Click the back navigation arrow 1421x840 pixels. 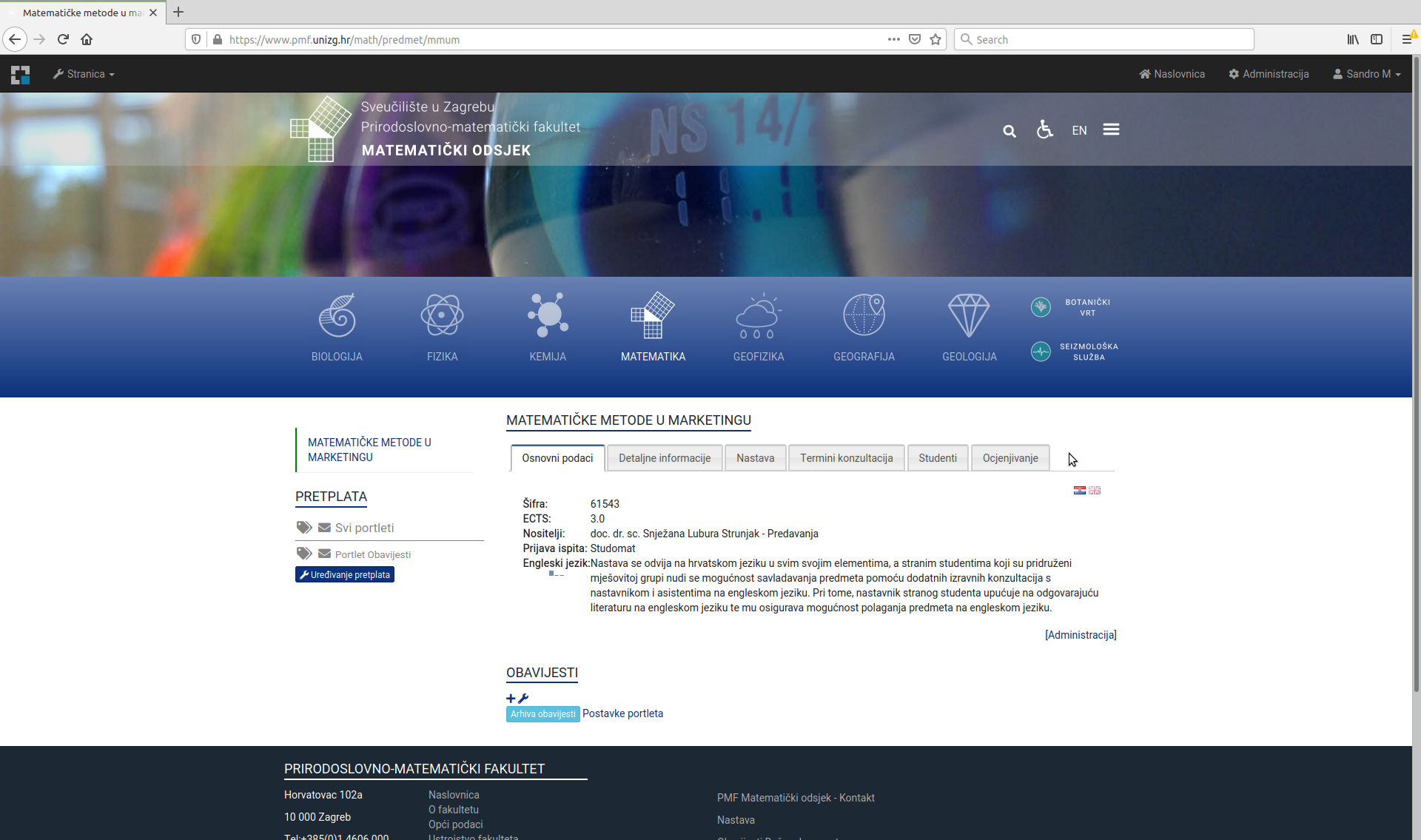pyautogui.click(x=15, y=39)
